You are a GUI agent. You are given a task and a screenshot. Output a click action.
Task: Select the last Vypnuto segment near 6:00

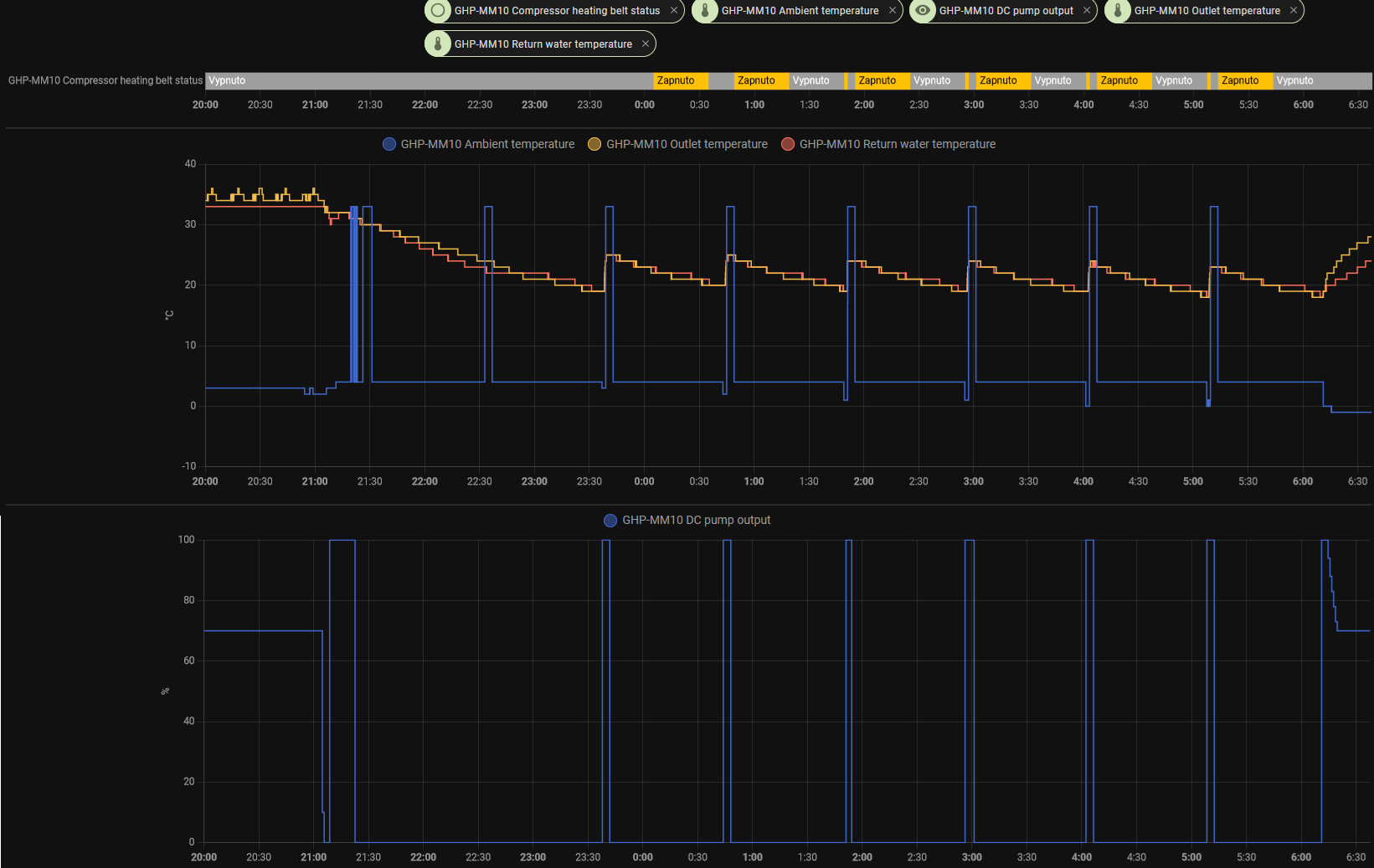(1323, 80)
